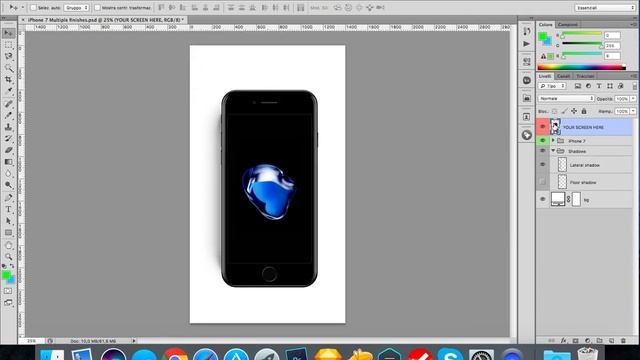Click the foreground color swatch in toolbox
The width and height of the screenshot is (640, 360).
(6, 276)
